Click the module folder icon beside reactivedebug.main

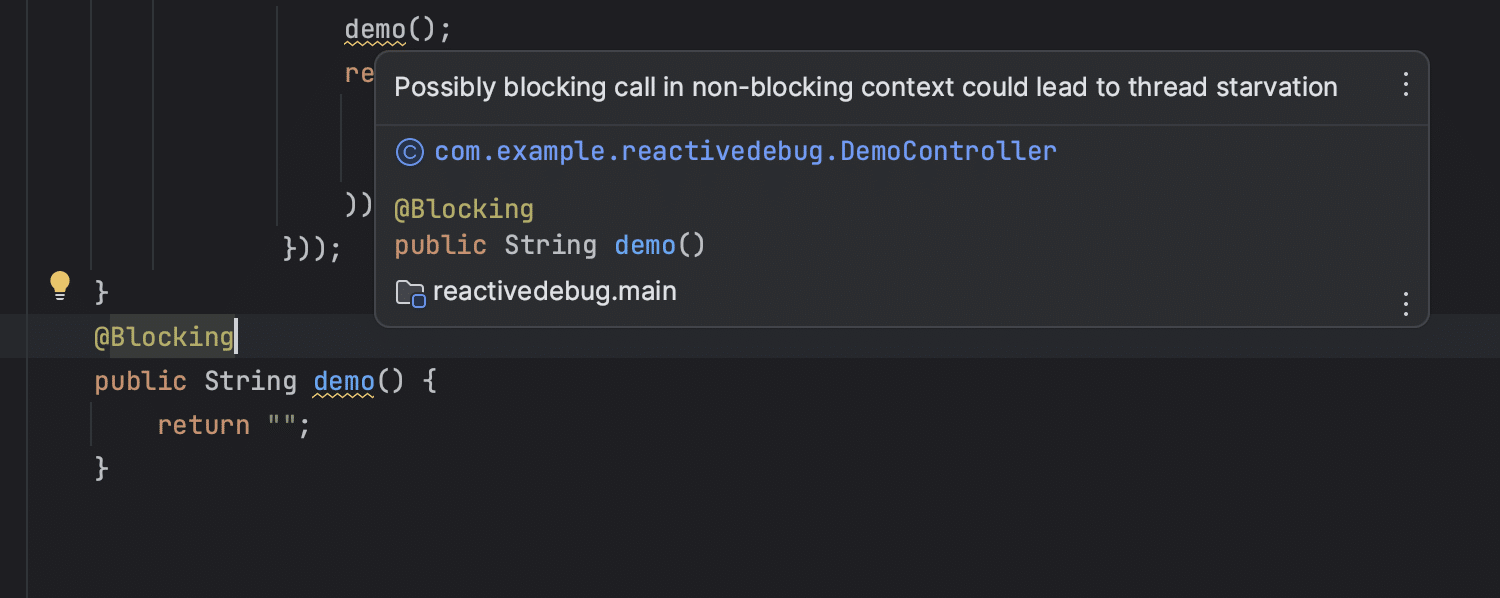point(410,292)
